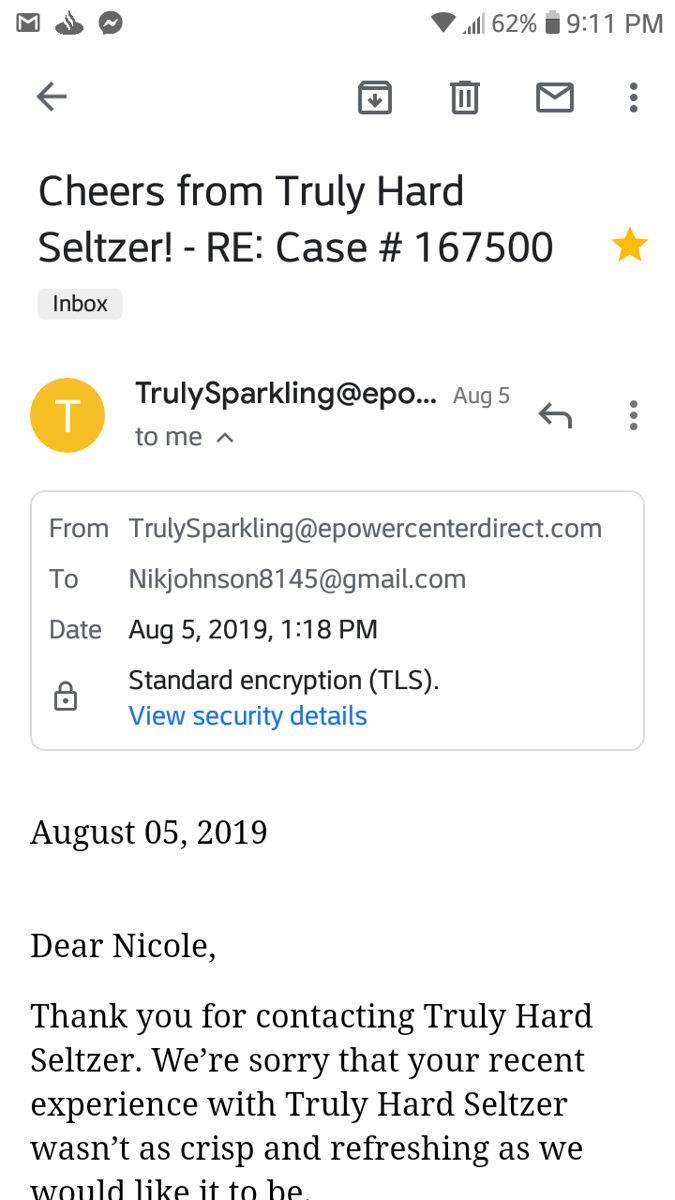675x1200 pixels.
Task: Tap the yellow T sender avatar
Action: tap(68, 415)
